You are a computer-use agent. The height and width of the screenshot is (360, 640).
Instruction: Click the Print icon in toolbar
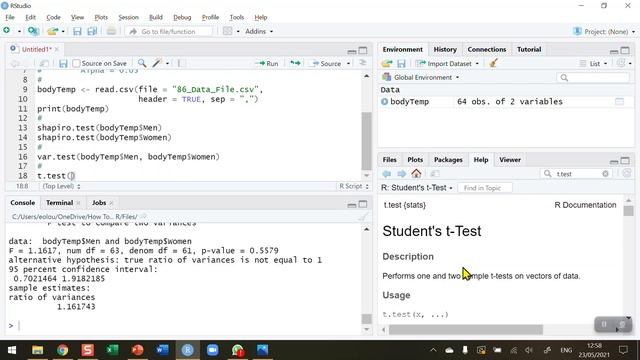point(111,31)
